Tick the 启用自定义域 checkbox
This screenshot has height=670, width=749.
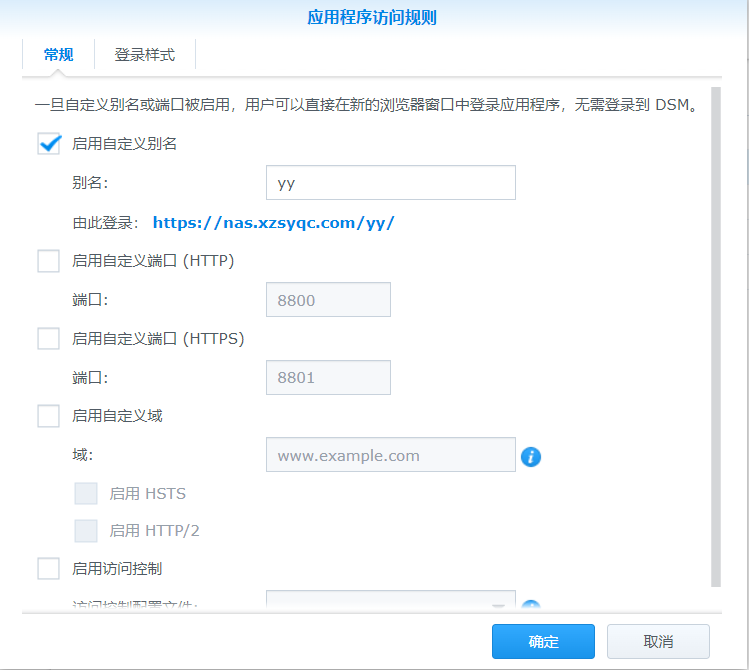coord(49,416)
